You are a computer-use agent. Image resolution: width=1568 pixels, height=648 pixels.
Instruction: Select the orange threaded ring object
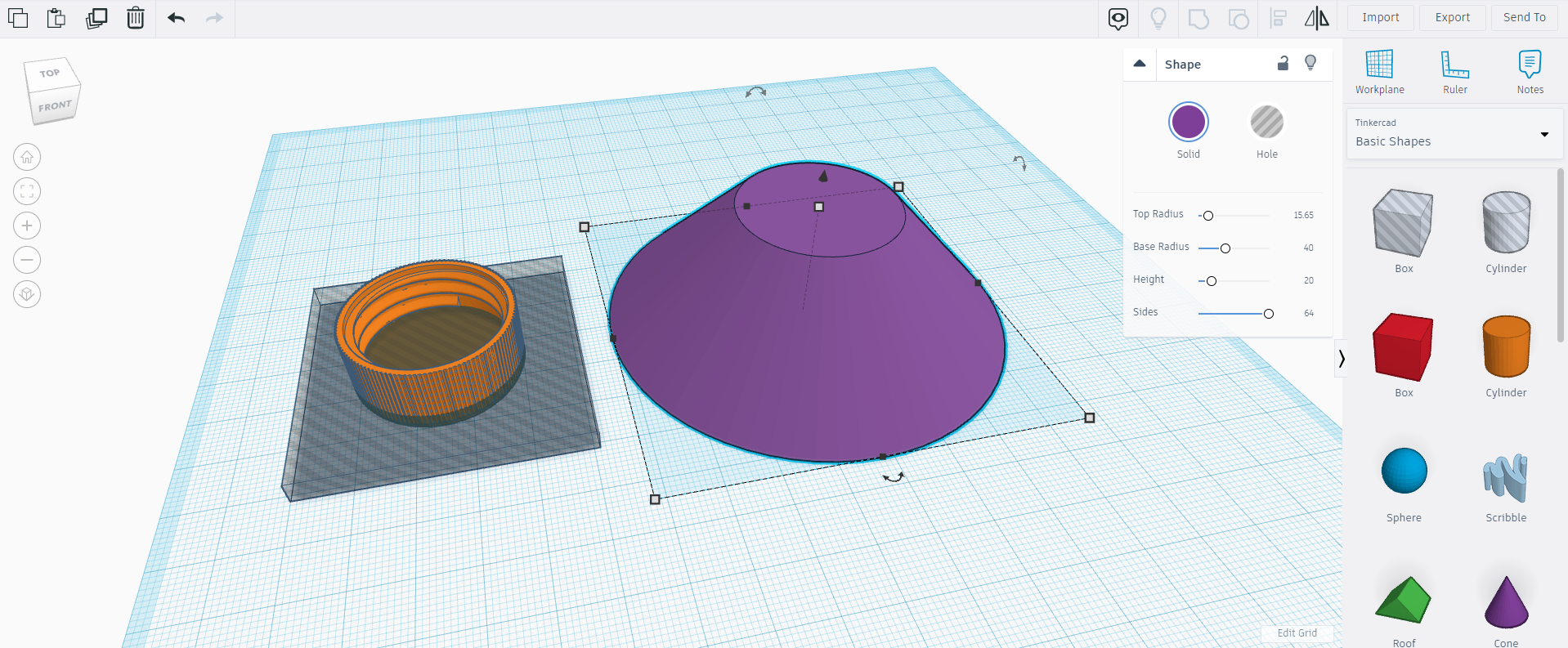(432, 343)
